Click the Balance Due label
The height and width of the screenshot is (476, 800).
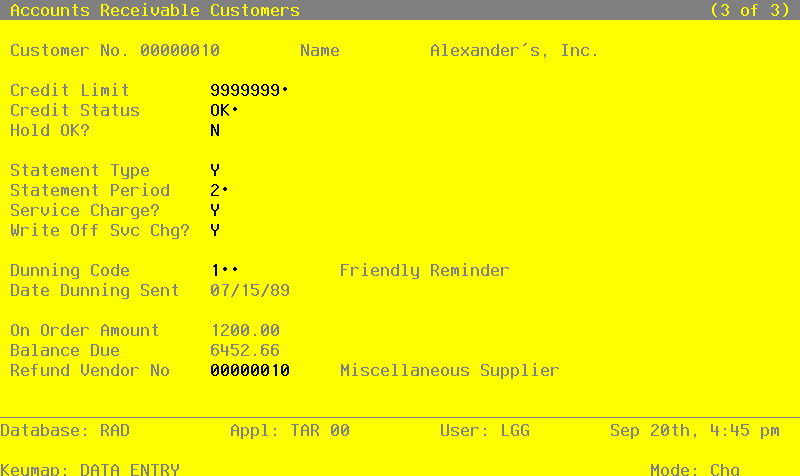coord(65,350)
